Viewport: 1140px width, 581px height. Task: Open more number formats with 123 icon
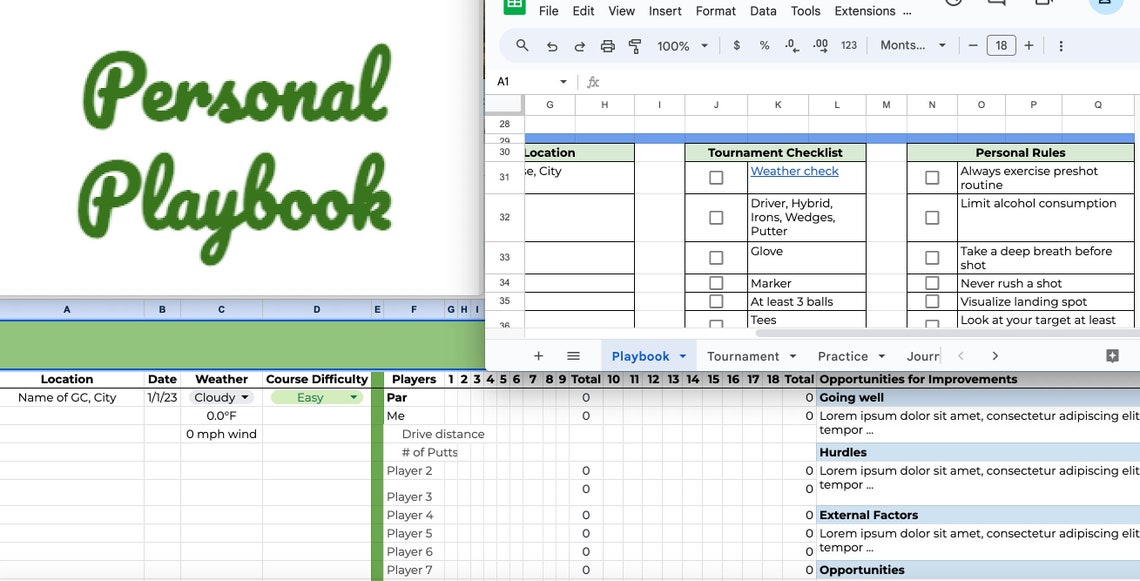coord(848,45)
